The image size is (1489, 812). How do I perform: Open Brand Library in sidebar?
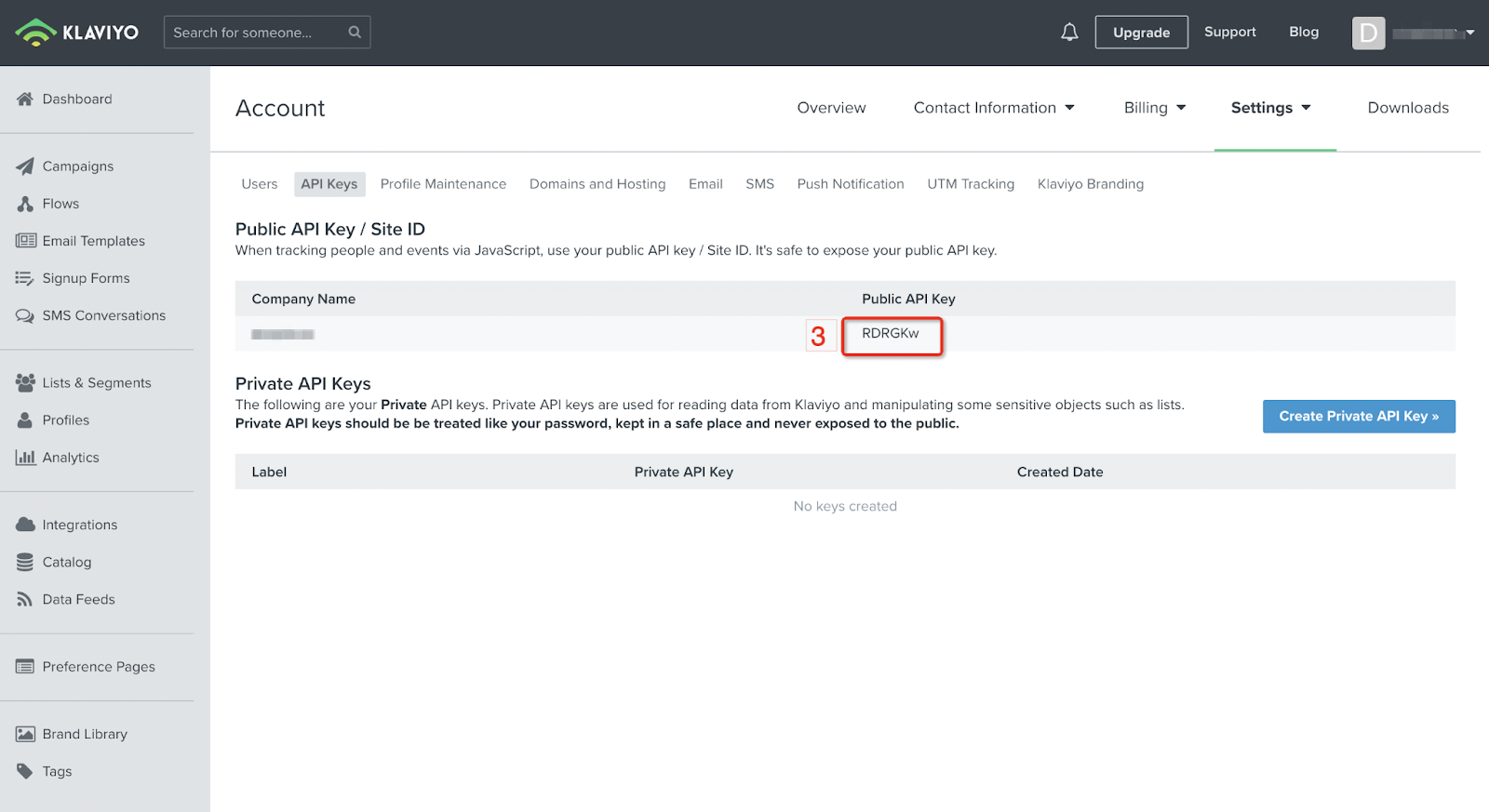click(85, 734)
